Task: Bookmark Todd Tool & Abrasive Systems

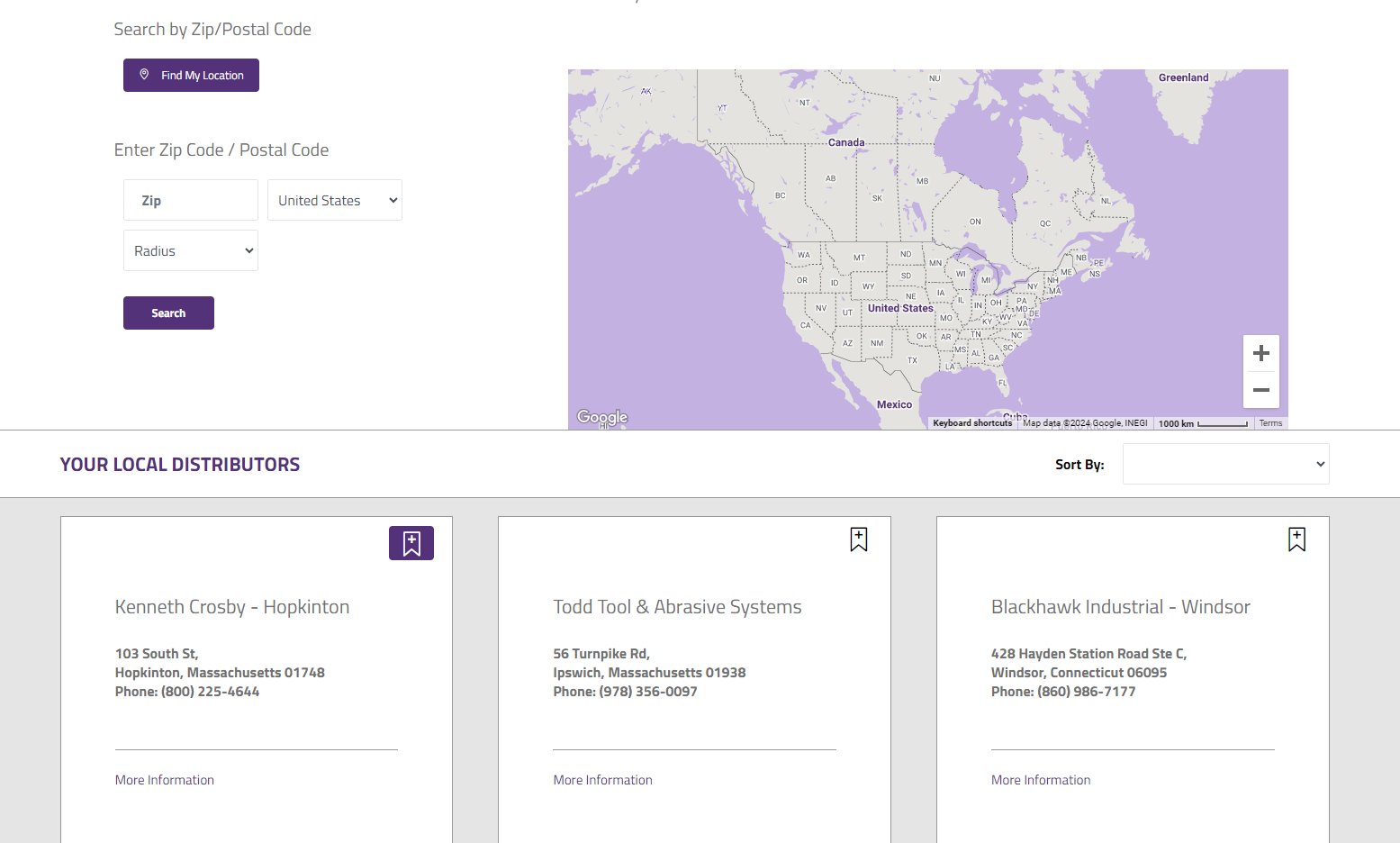Action: [859, 539]
